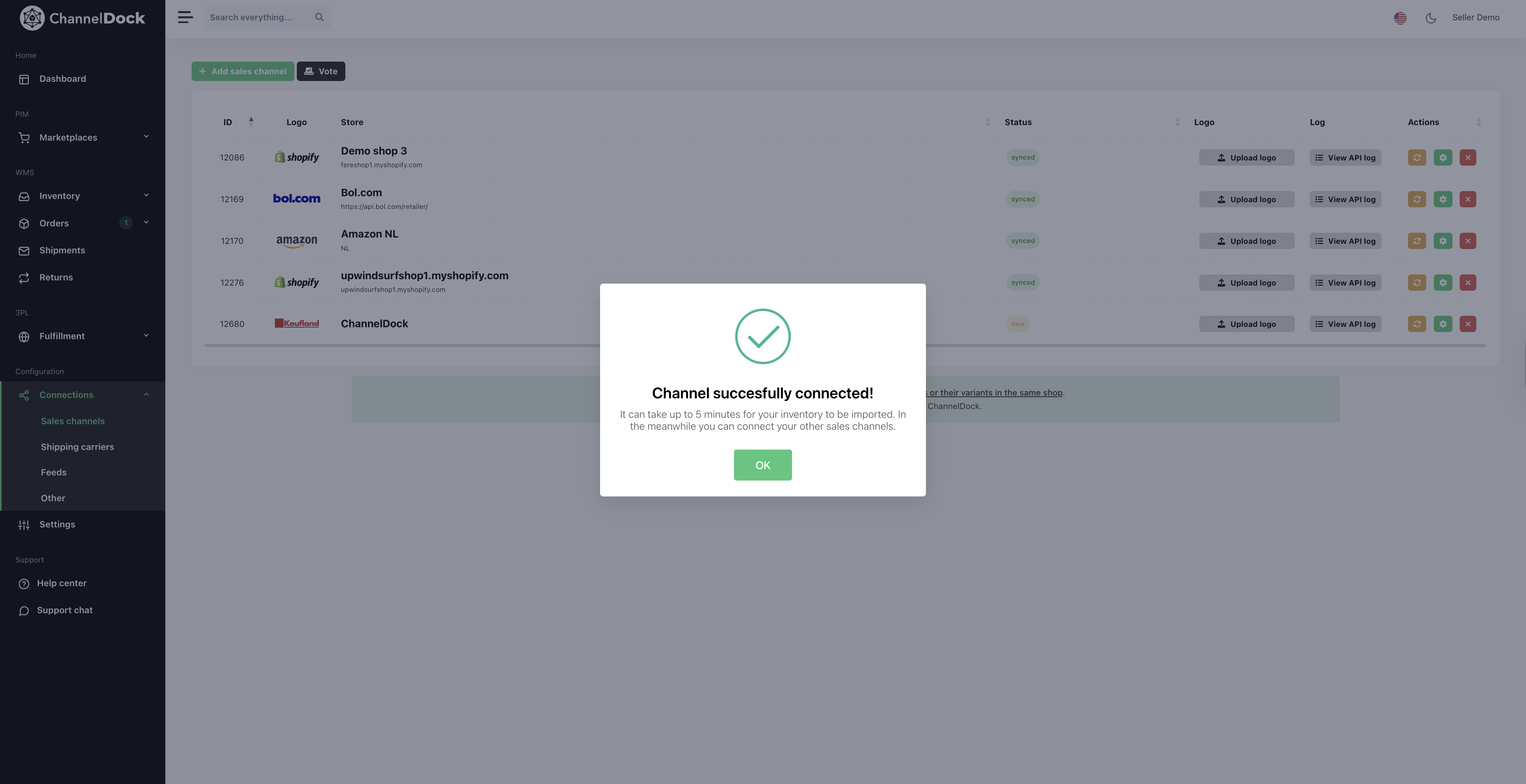Open Shipments in the sidebar

pyautogui.click(x=82, y=251)
